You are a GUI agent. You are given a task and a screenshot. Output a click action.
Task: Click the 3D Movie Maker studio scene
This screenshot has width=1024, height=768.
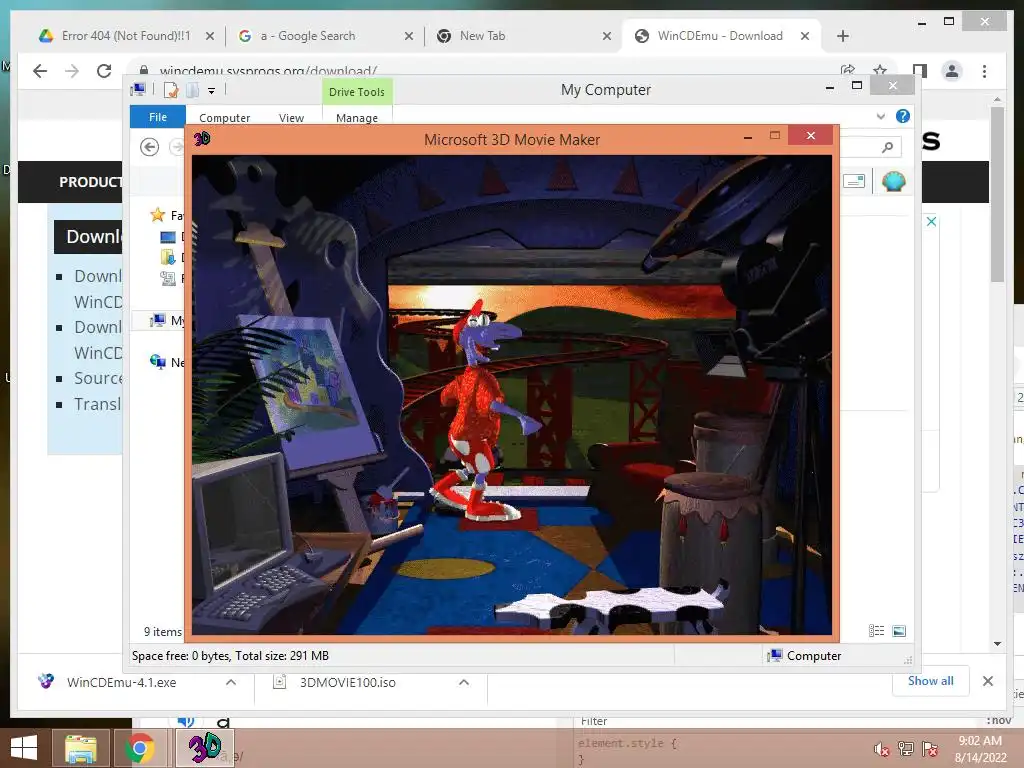tap(512, 394)
